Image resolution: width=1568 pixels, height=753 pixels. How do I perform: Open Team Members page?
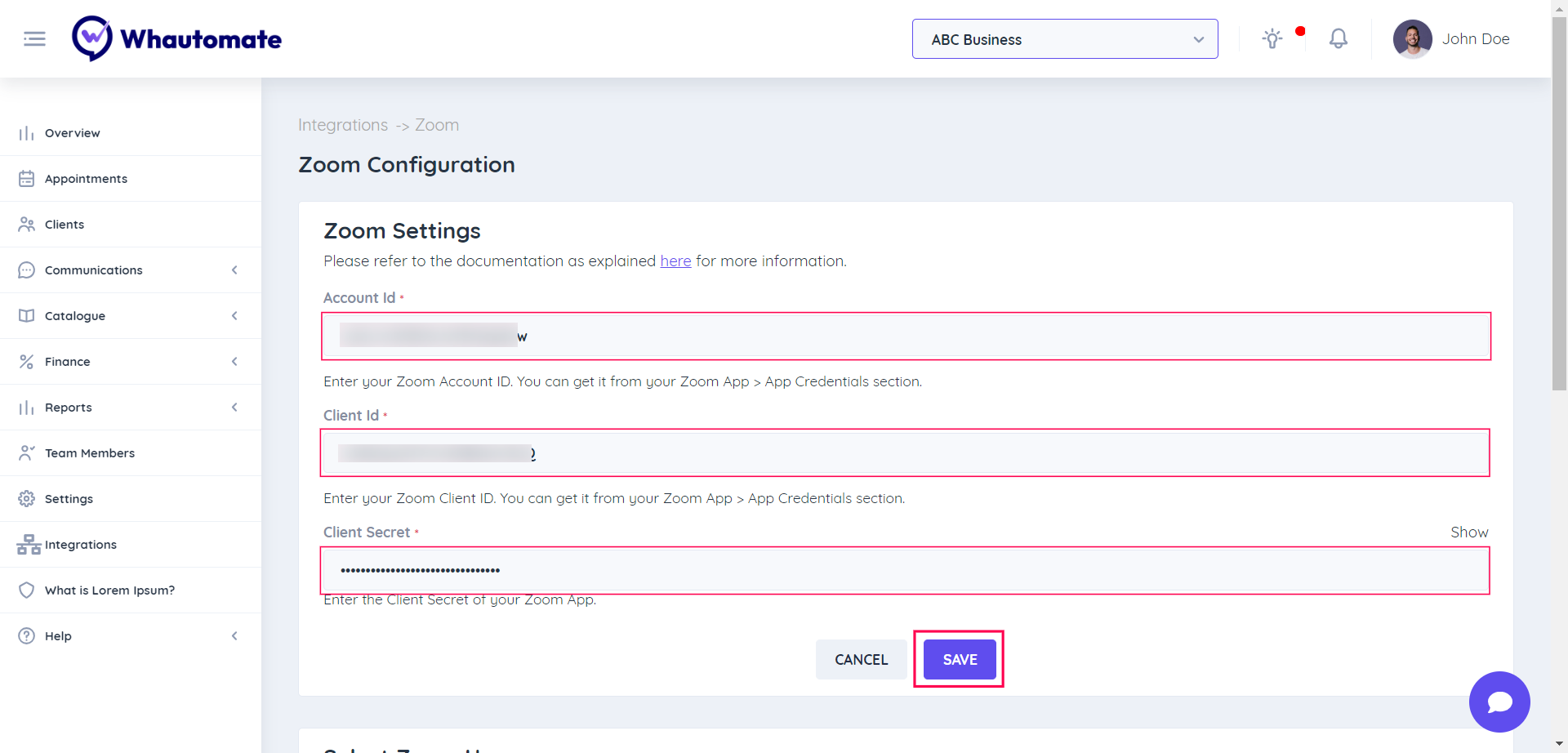[x=89, y=453]
